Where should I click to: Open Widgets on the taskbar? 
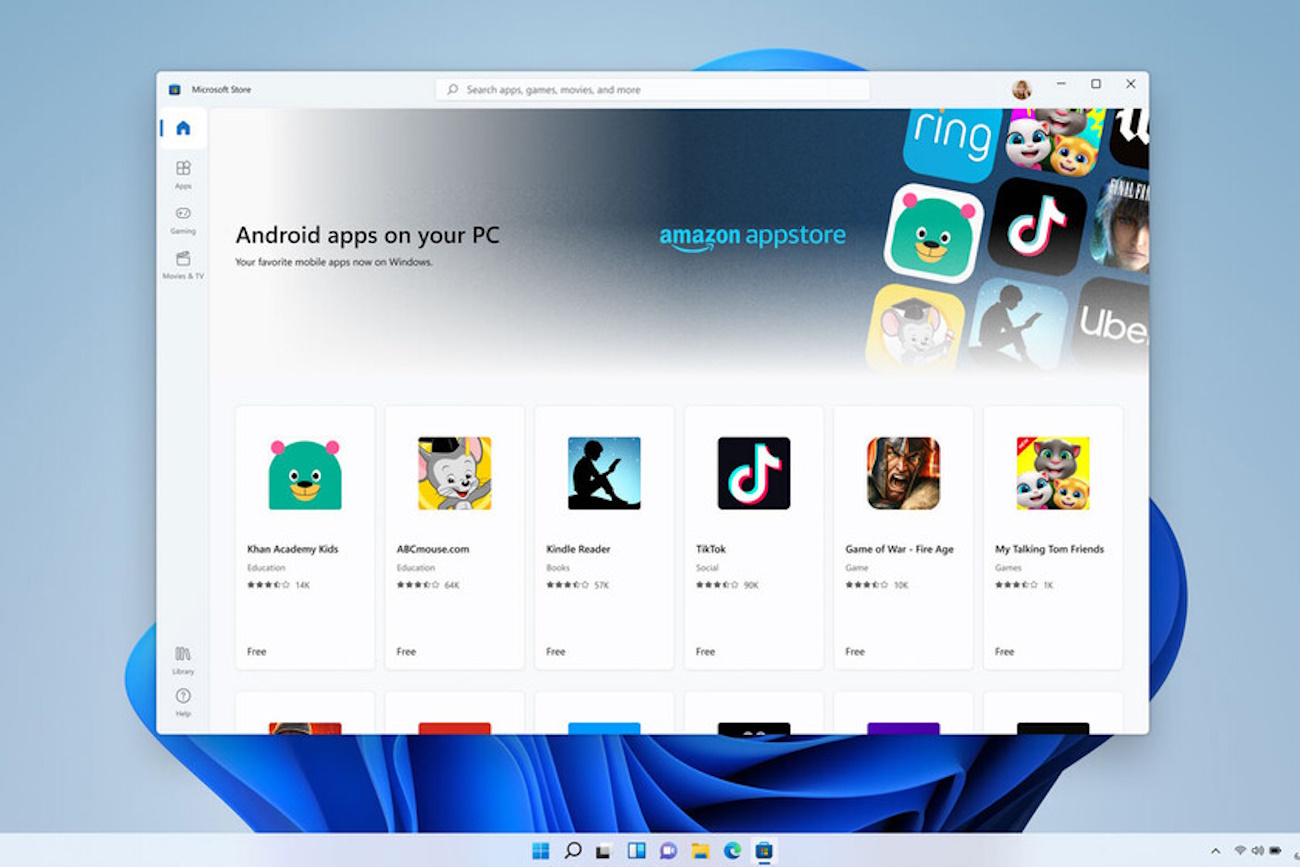[x=636, y=850]
